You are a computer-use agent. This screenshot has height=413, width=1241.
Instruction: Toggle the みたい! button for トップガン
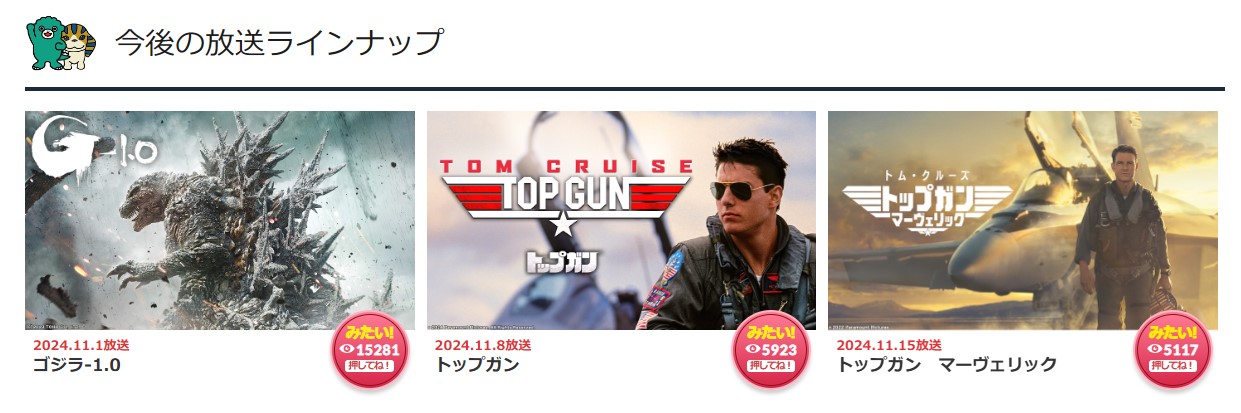point(771,350)
